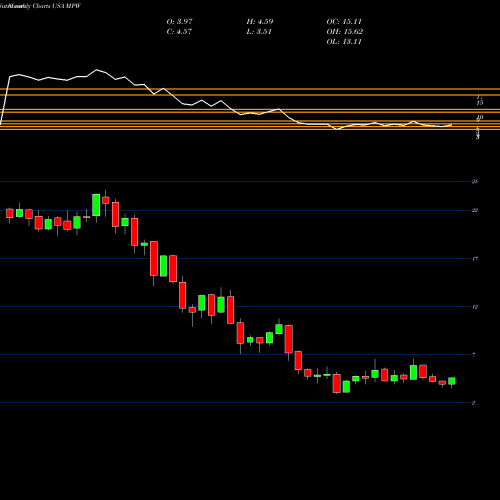Click the '25' price axis label
The width and height of the screenshot is (500, 500).
(475, 182)
